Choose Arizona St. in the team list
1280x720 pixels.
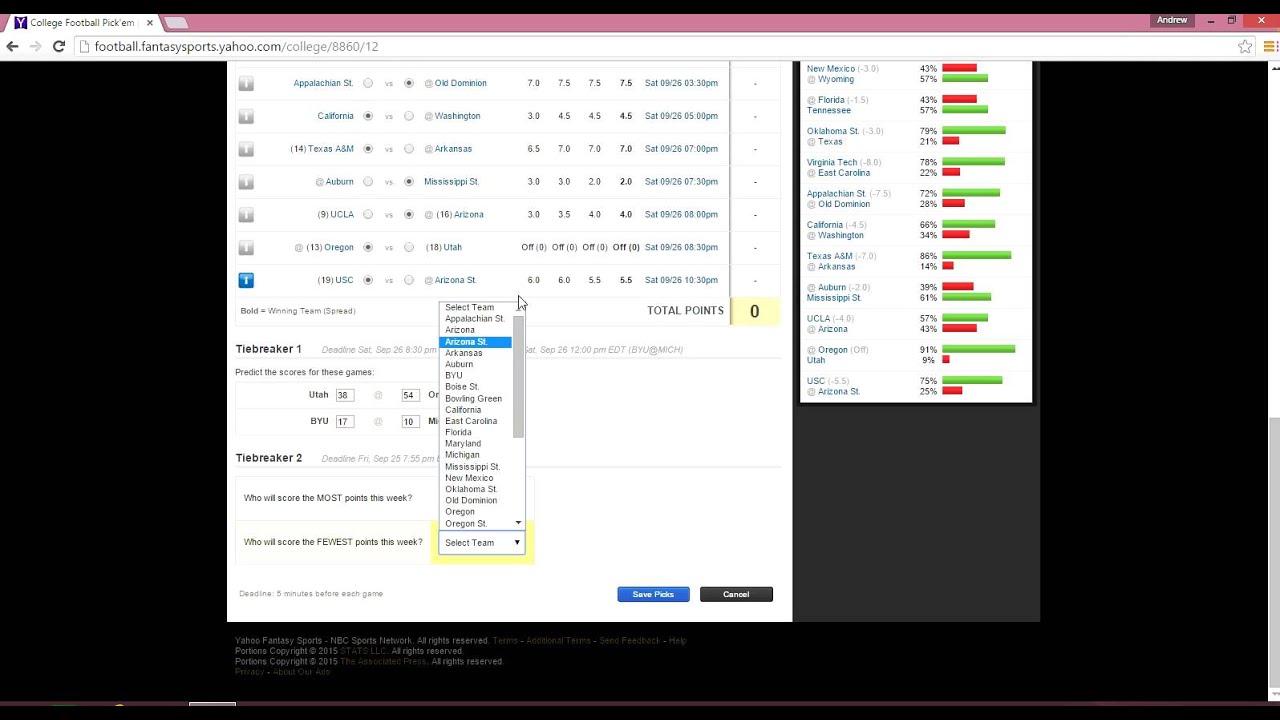[x=475, y=342]
